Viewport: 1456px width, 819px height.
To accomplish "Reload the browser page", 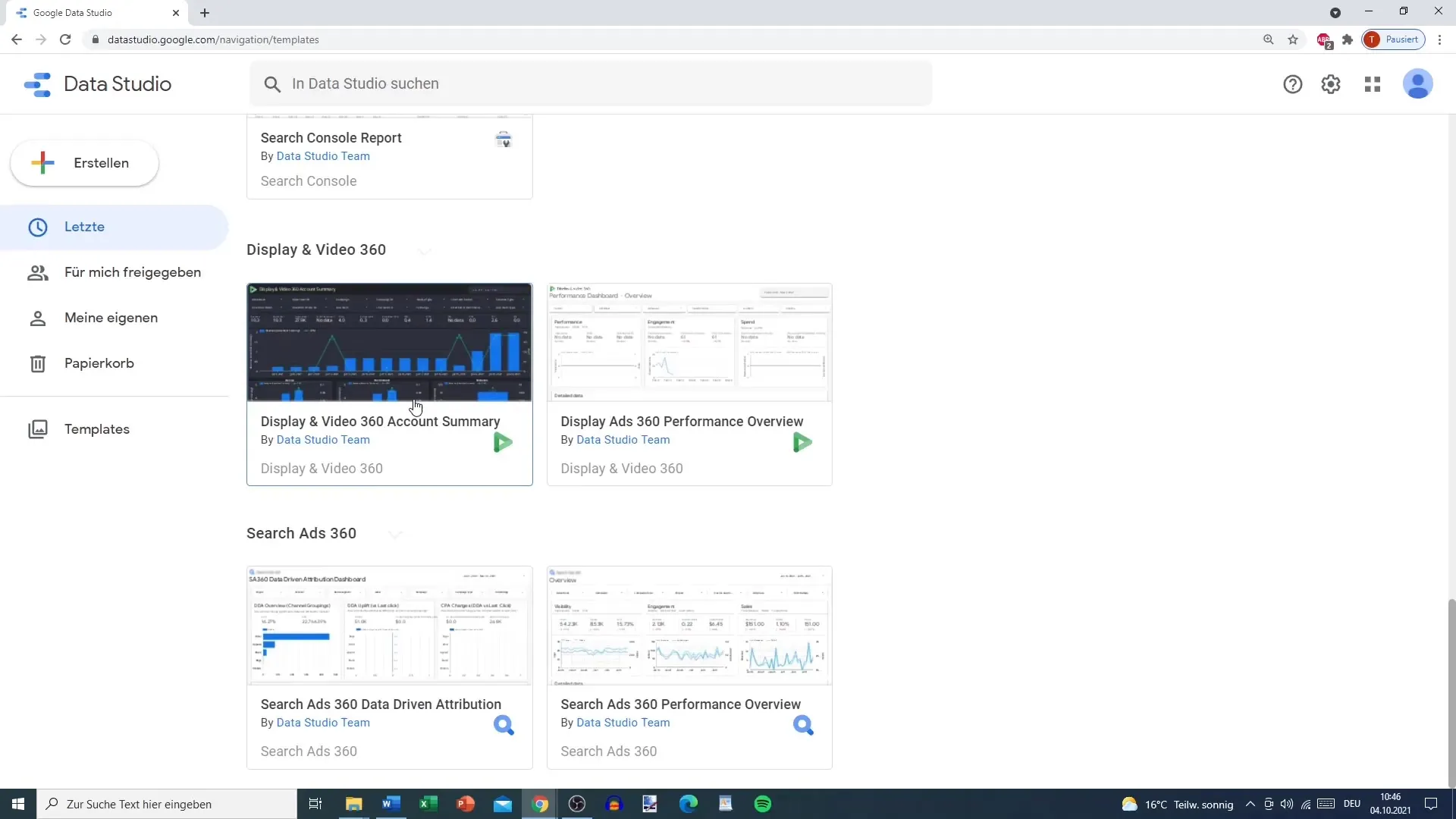I will (65, 39).
